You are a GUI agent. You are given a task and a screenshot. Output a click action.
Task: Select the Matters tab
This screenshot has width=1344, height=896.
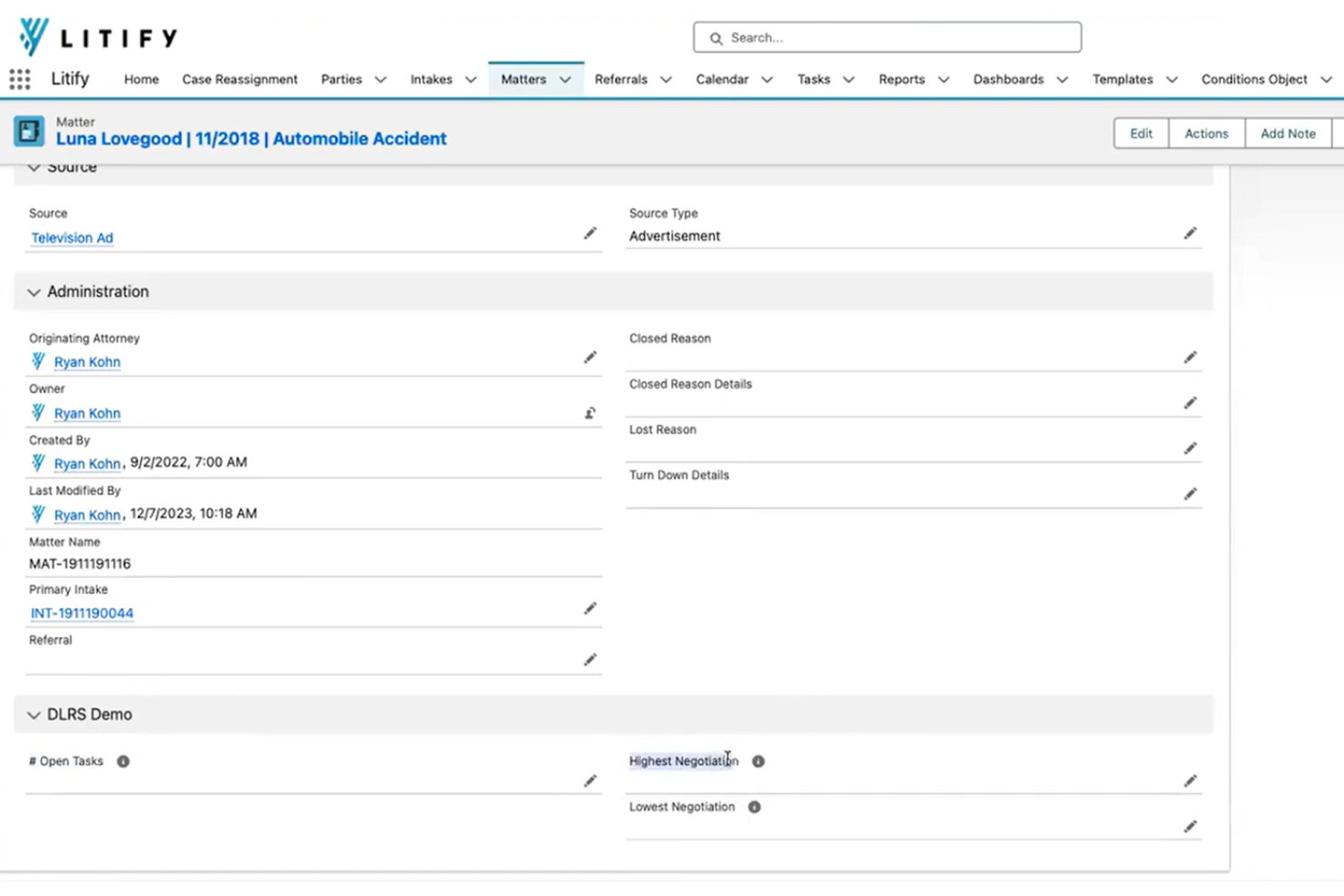point(524,80)
